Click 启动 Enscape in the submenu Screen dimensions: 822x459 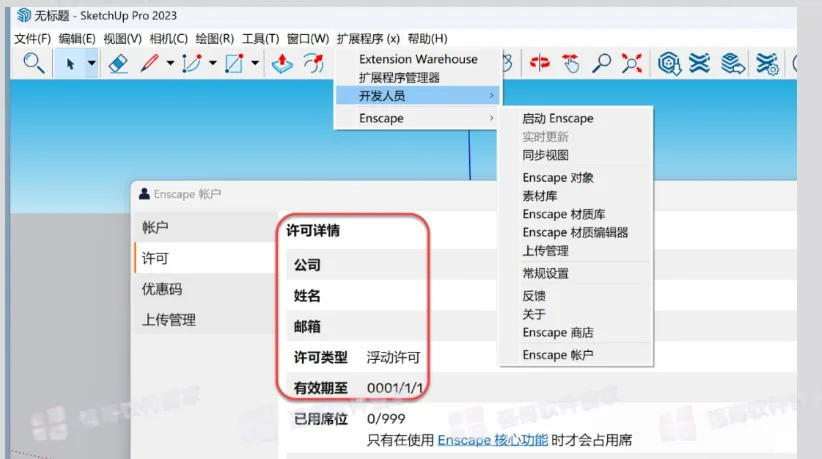(x=558, y=118)
